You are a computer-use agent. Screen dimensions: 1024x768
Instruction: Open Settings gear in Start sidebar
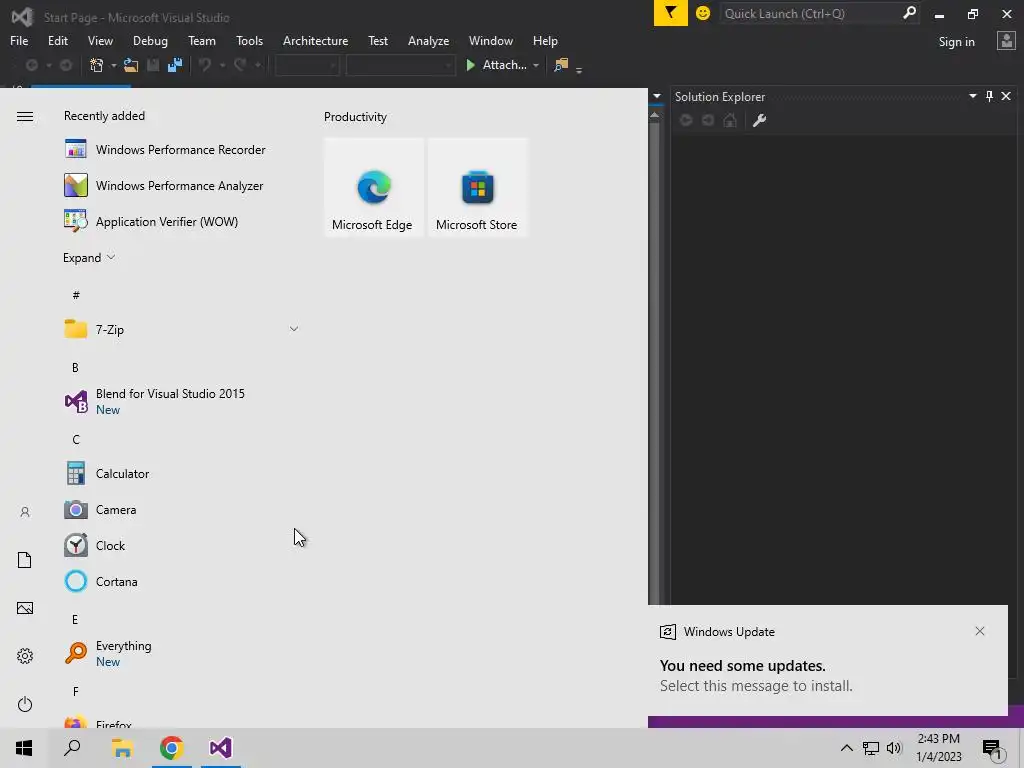coord(25,656)
